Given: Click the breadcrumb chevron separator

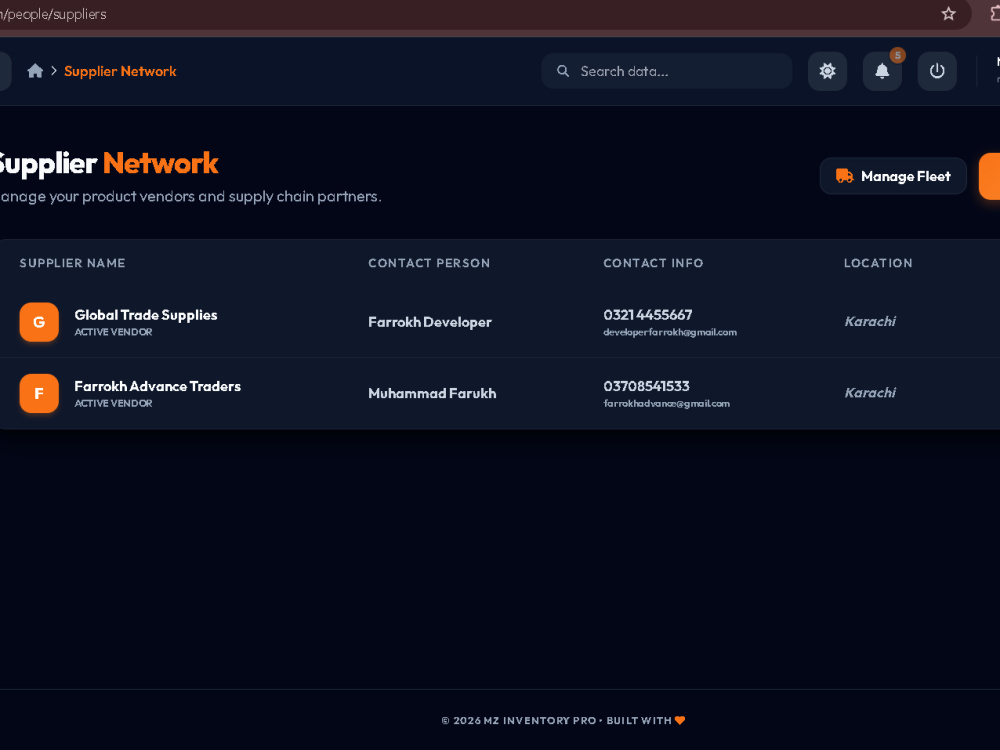Looking at the screenshot, I should [x=54, y=71].
